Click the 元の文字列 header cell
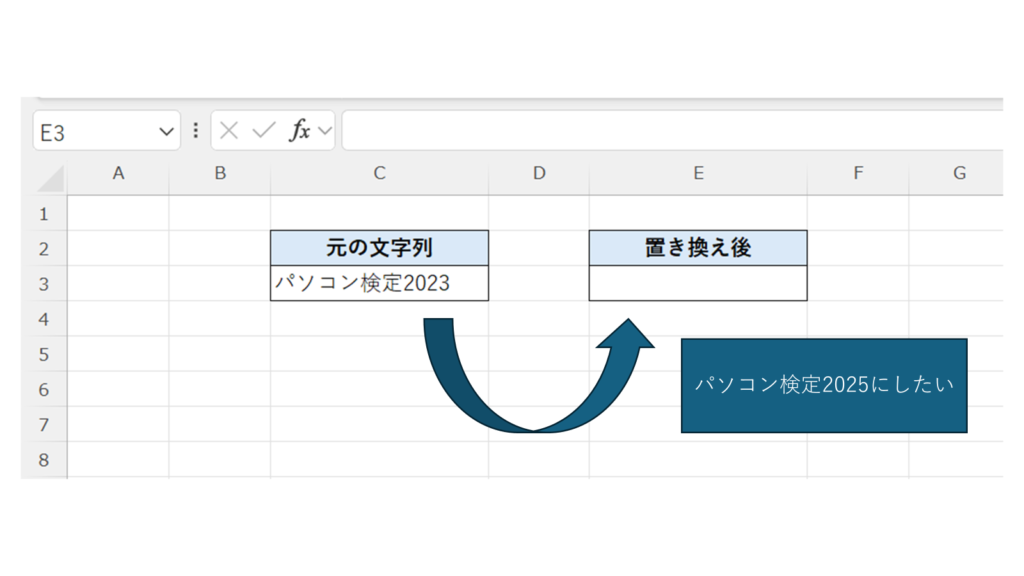This screenshot has width=1024, height=576. tap(379, 248)
